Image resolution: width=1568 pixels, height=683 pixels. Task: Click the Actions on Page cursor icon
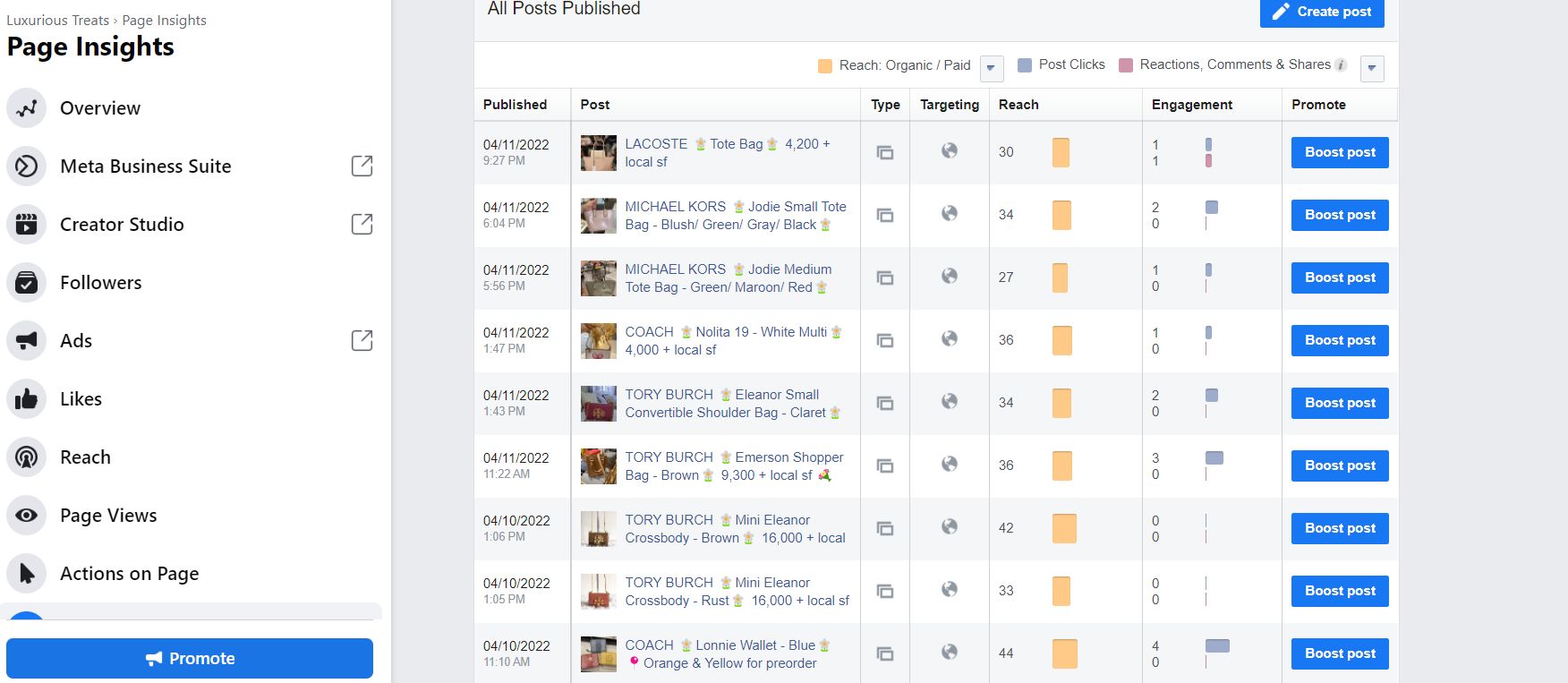tap(27, 574)
